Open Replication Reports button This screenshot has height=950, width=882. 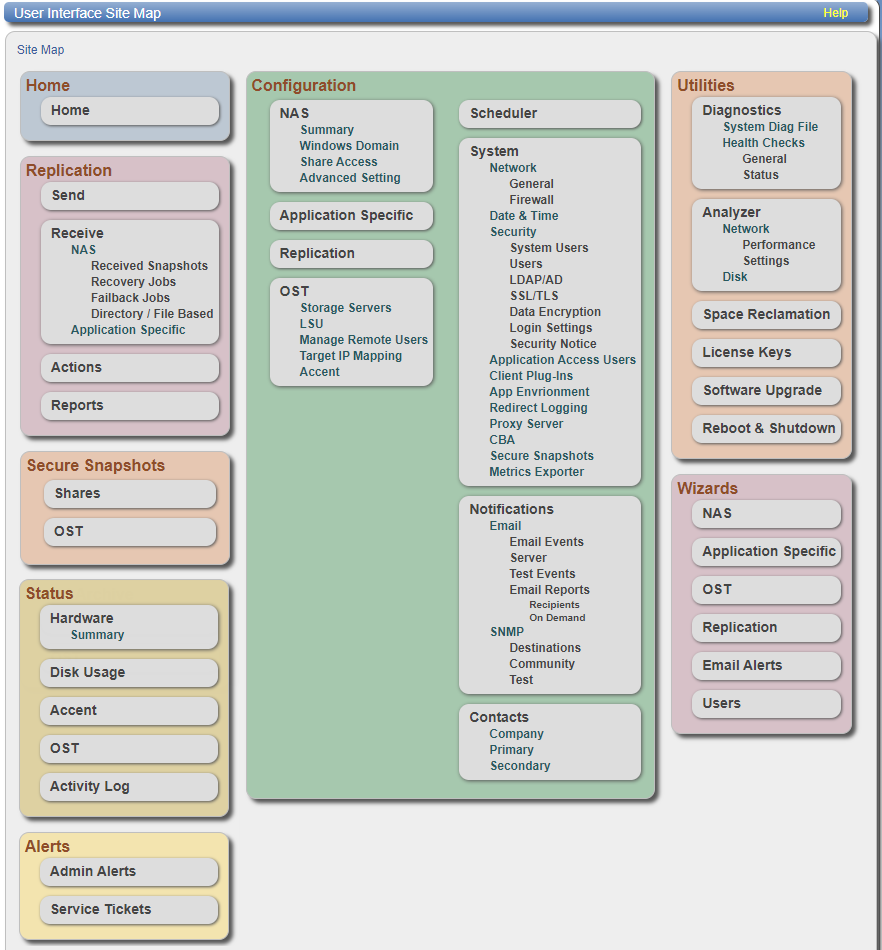(129, 406)
